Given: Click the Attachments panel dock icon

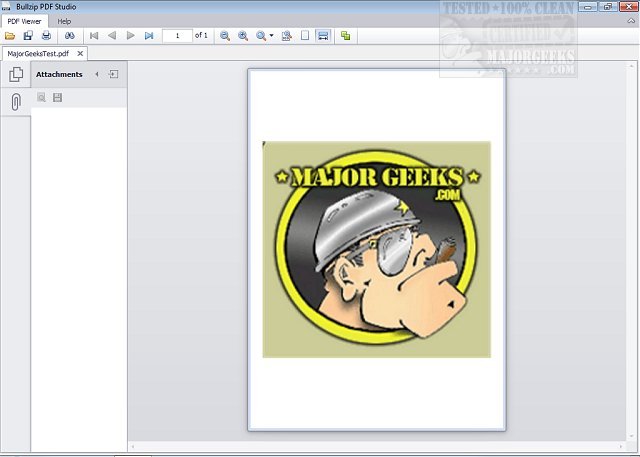Looking at the screenshot, I should pyautogui.click(x=113, y=74).
